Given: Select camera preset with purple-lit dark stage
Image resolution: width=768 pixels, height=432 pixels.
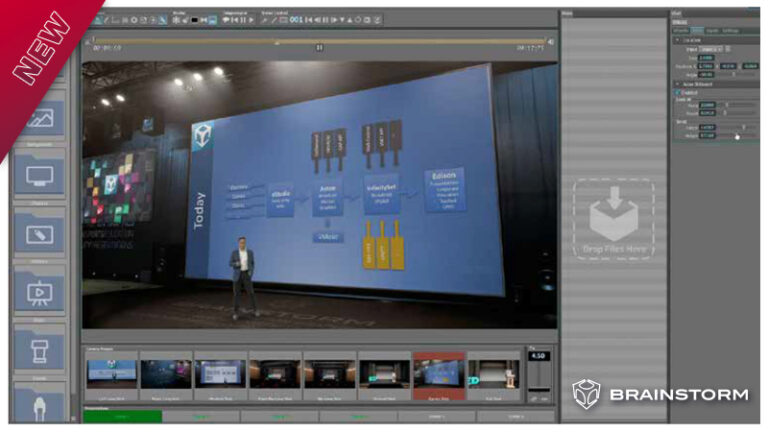Looking at the screenshot, I should pyautogui.click(x=166, y=376).
